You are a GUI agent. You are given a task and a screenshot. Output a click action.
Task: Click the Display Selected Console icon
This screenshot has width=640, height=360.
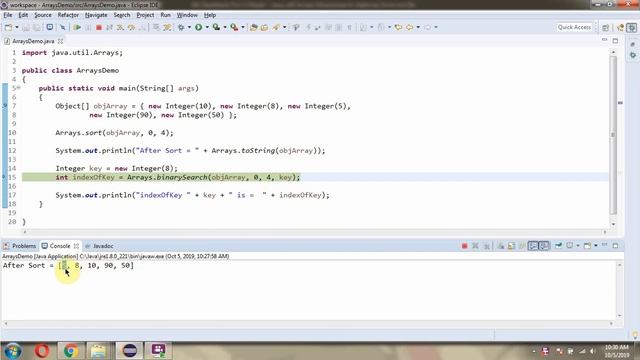click(x=569, y=246)
